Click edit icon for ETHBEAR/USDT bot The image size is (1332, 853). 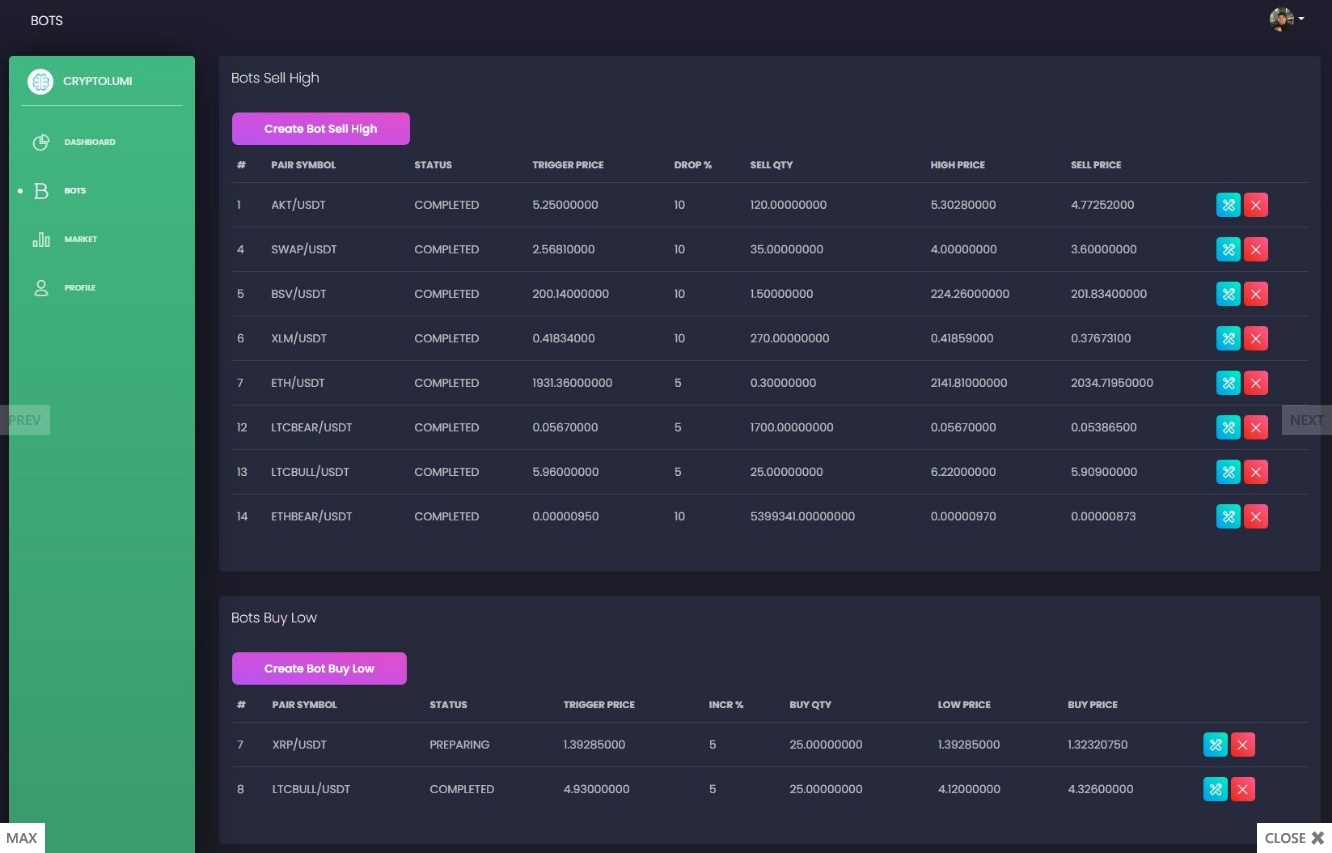(1228, 516)
